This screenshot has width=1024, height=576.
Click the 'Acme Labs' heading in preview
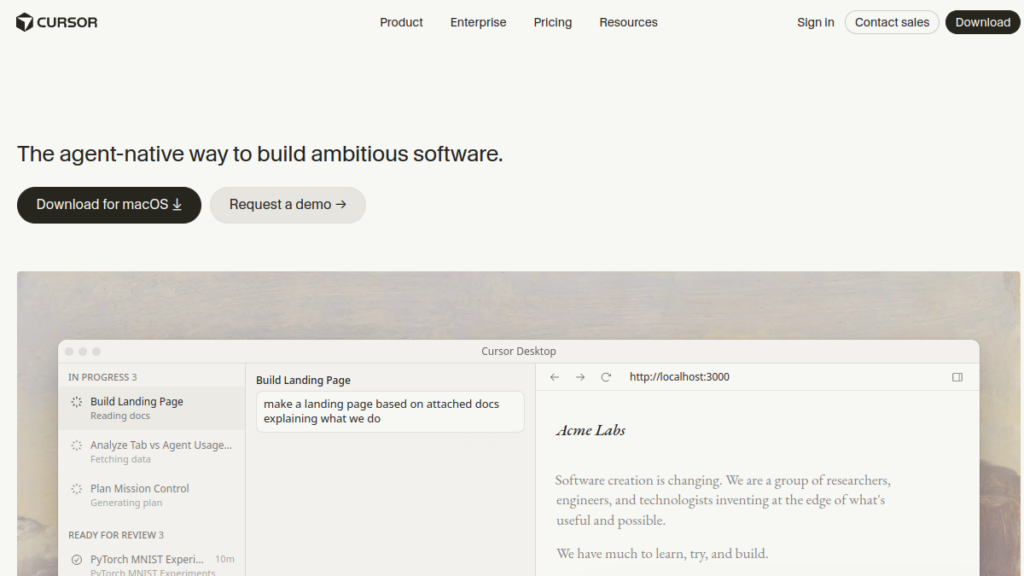click(x=590, y=430)
